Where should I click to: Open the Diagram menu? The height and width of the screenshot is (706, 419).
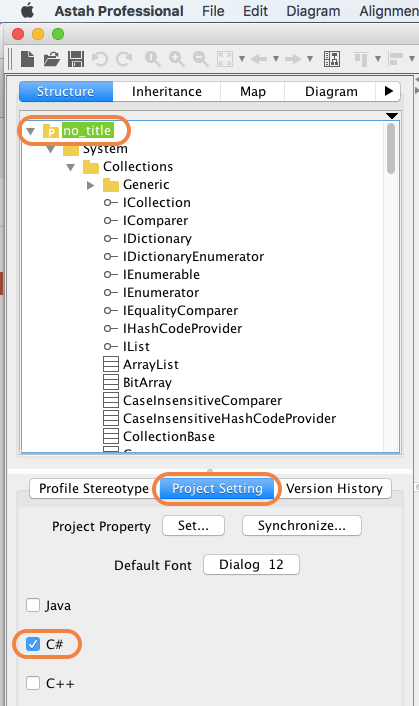pyautogui.click(x=313, y=11)
